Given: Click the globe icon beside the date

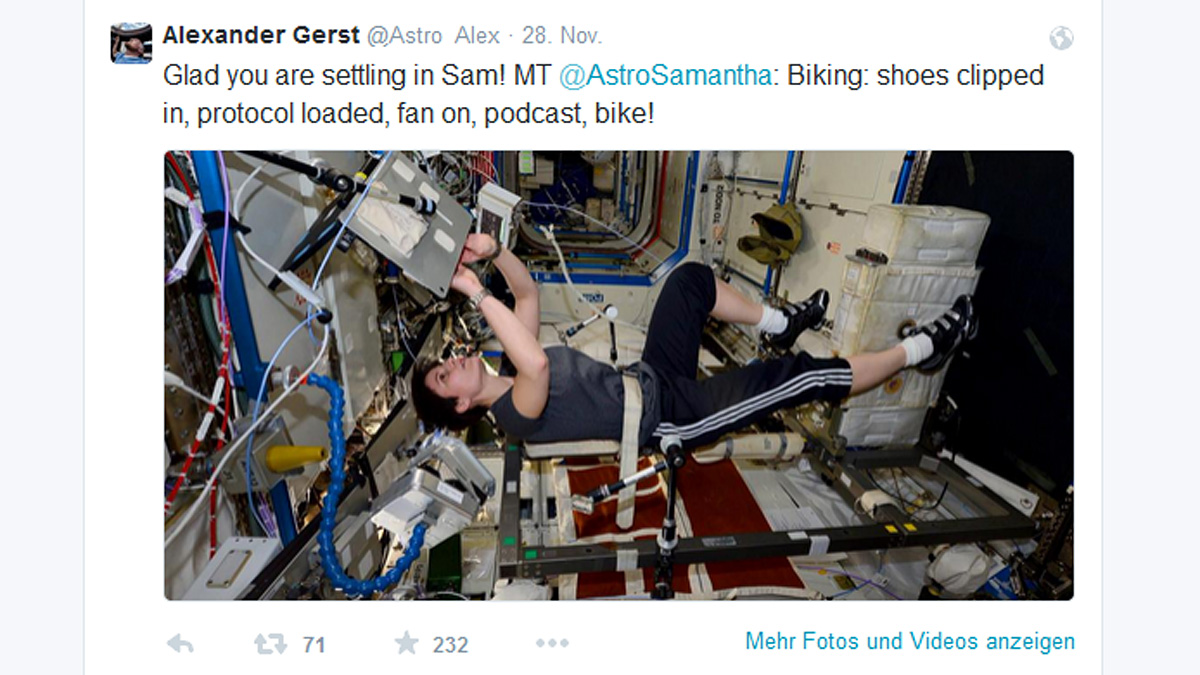Looking at the screenshot, I should click(x=1061, y=38).
